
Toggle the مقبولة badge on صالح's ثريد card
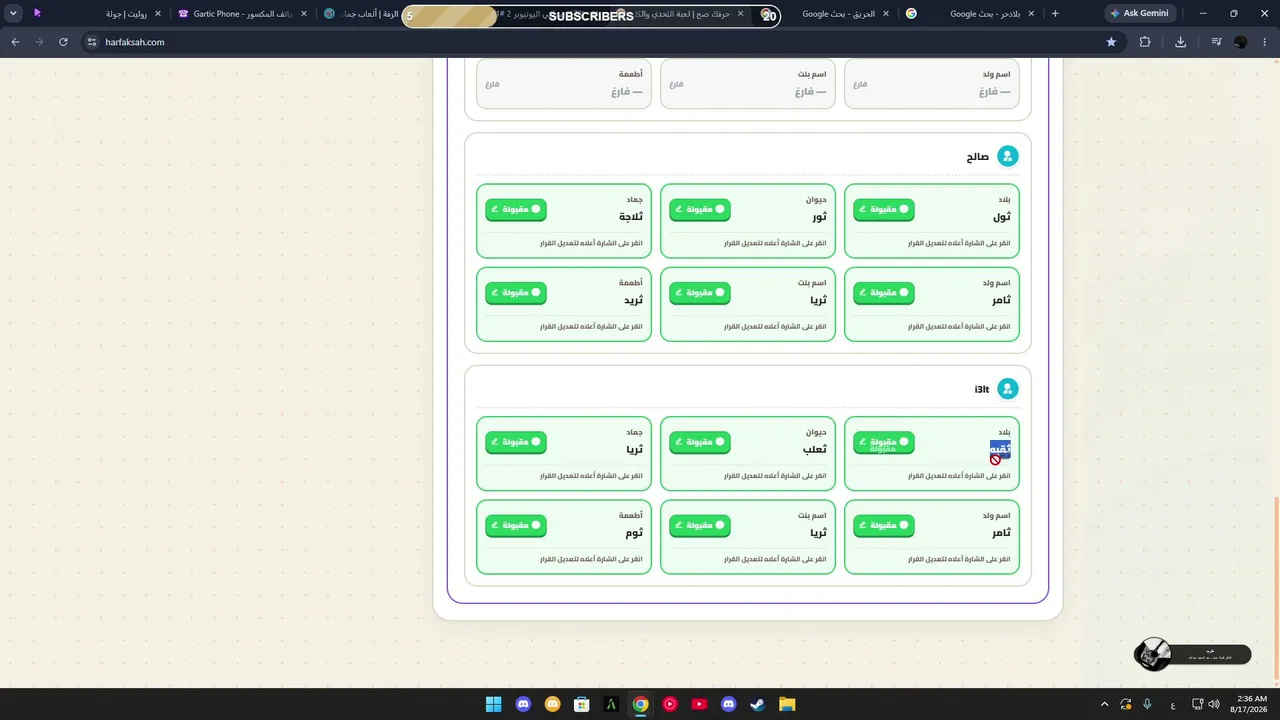(x=516, y=293)
